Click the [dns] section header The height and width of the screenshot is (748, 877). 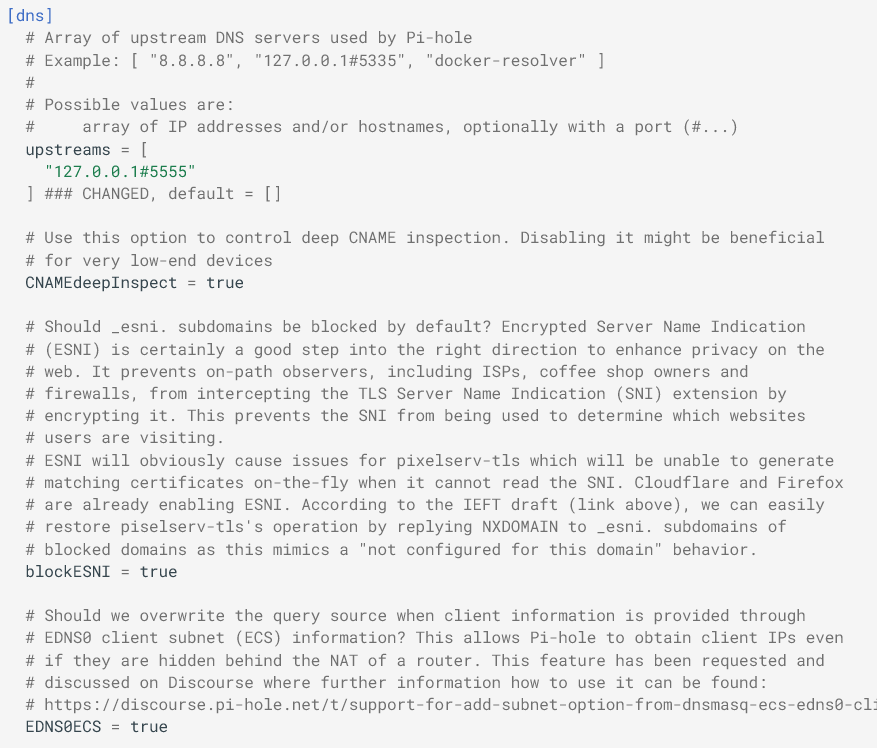point(30,16)
